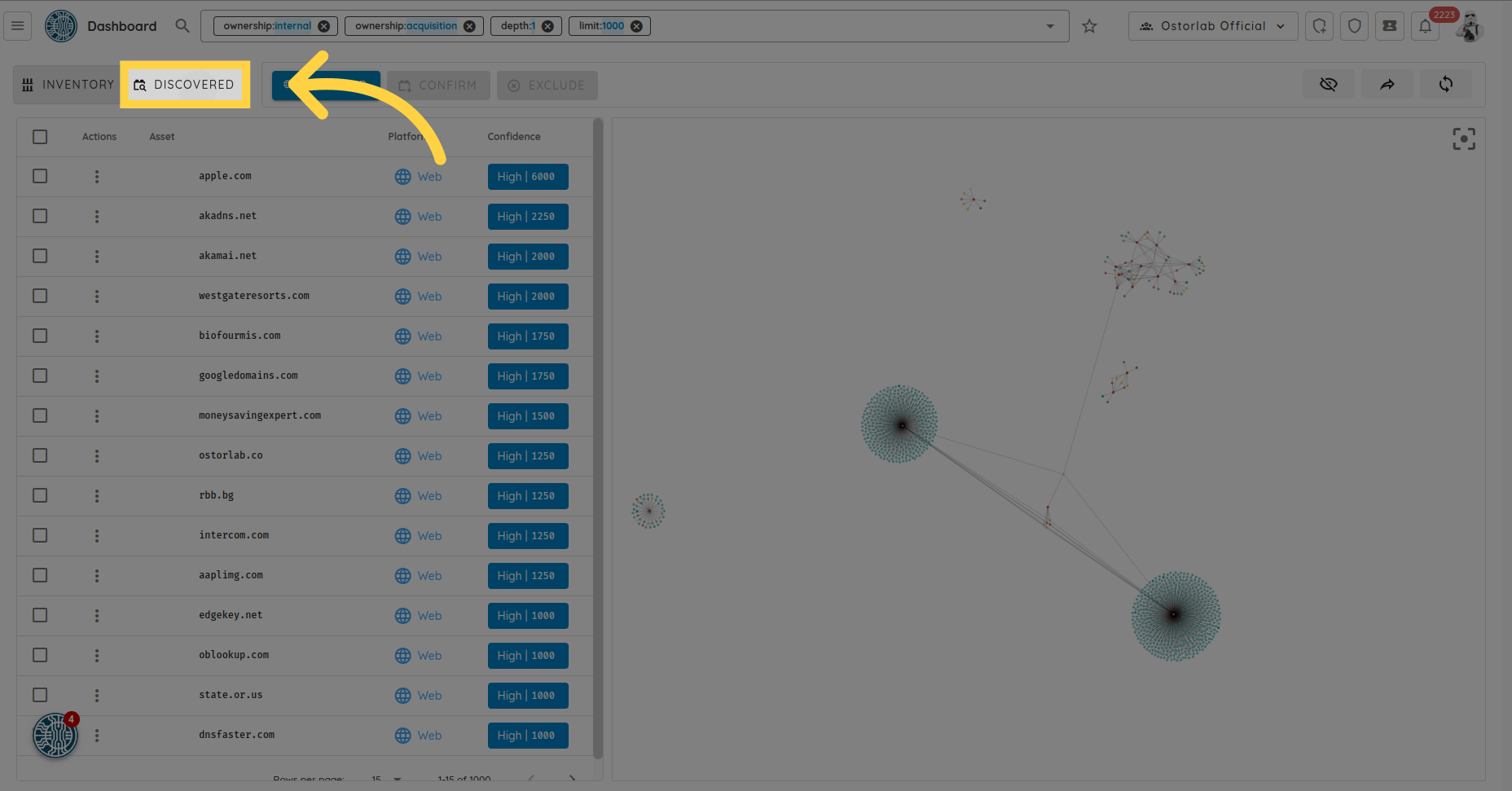Select the ostorlab.co row checkbox
Screen dimensions: 1512x791
[40, 455]
